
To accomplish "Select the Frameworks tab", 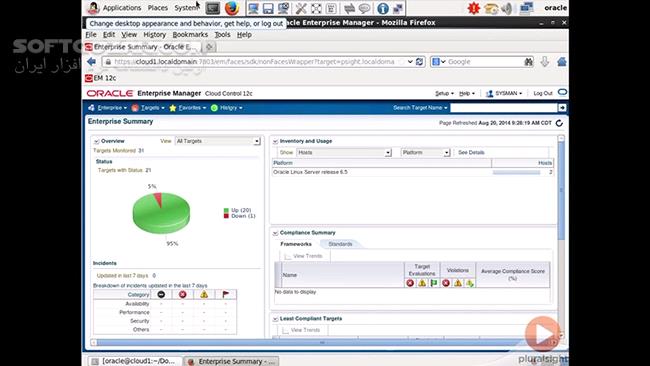I will tap(296, 244).
